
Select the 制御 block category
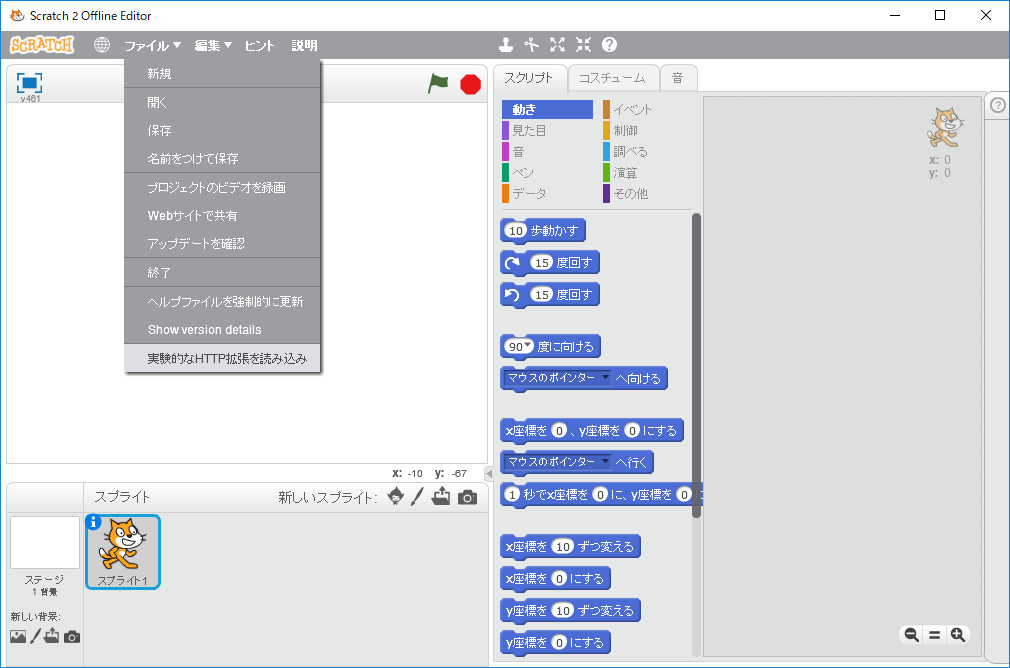point(625,130)
